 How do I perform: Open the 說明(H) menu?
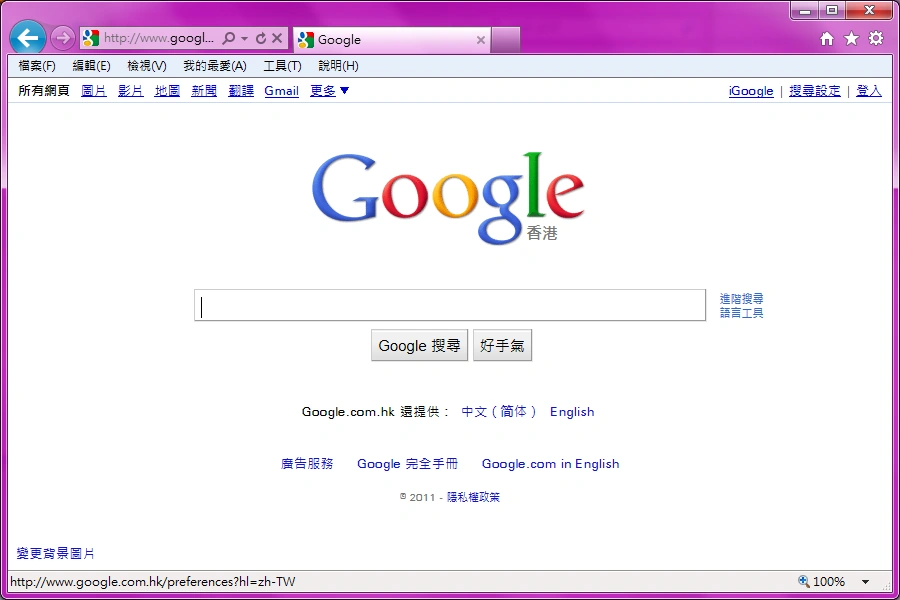(339, 66)
